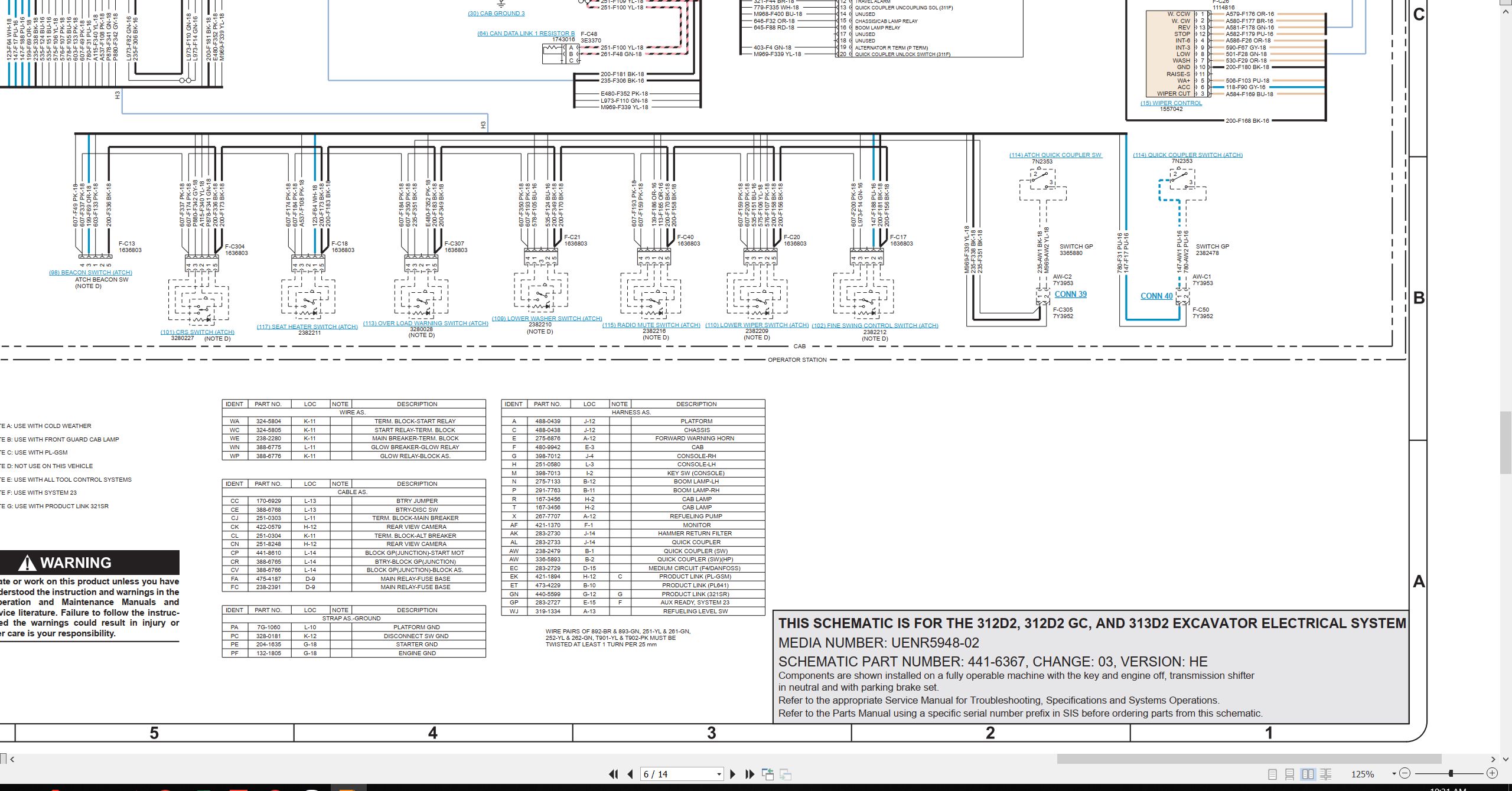Click the 'HAMMER RETURN FILTER' row
Image resolution: width=1512 pixels, height=791 pixels.
[633, 534]
